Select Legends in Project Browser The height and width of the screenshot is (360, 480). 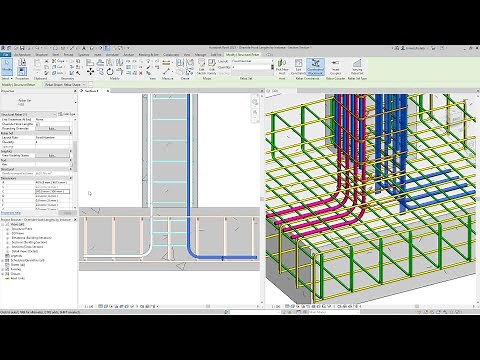click(x=16, y=256)
